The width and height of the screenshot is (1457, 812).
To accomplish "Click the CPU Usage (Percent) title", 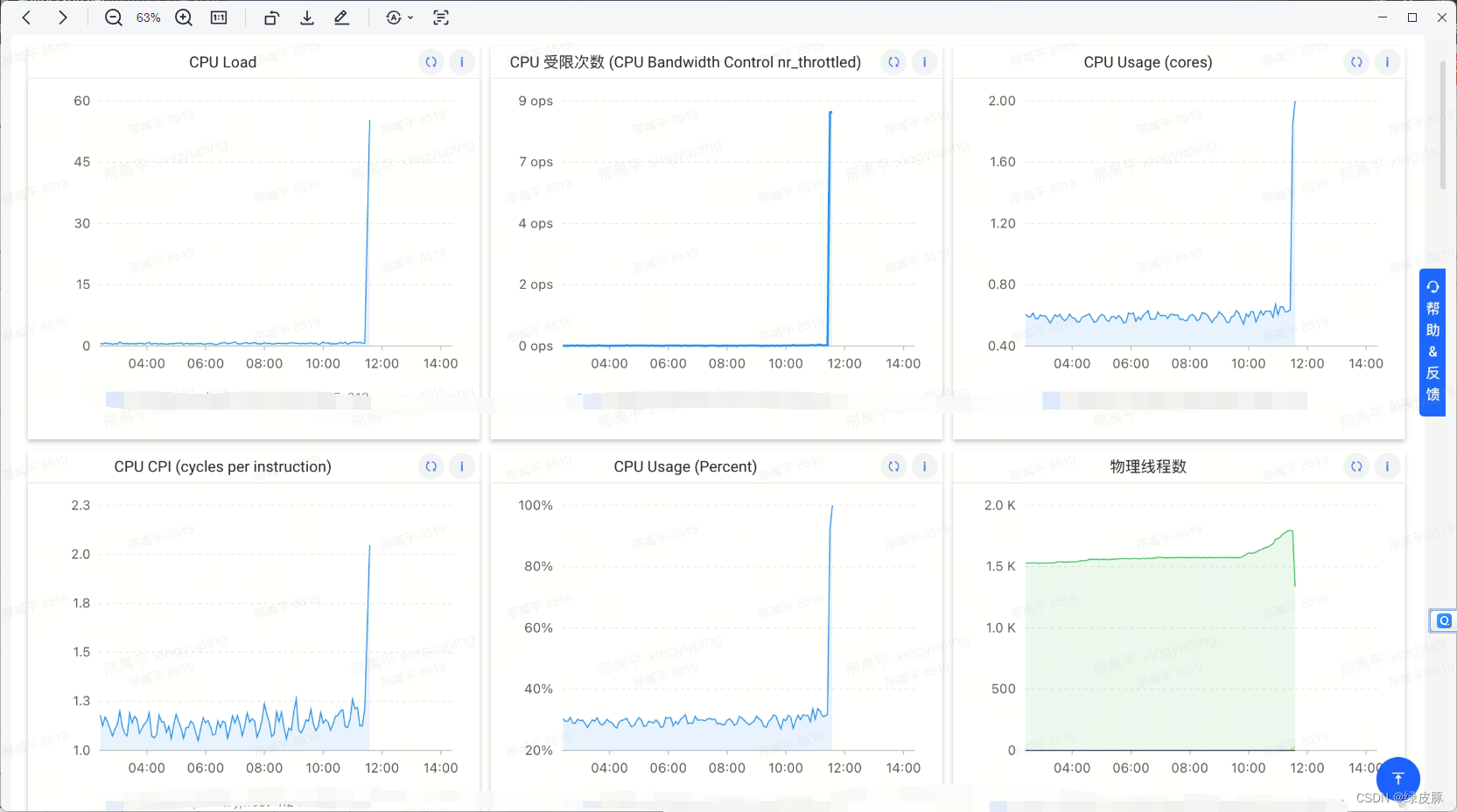I will (x=685, y=466).
